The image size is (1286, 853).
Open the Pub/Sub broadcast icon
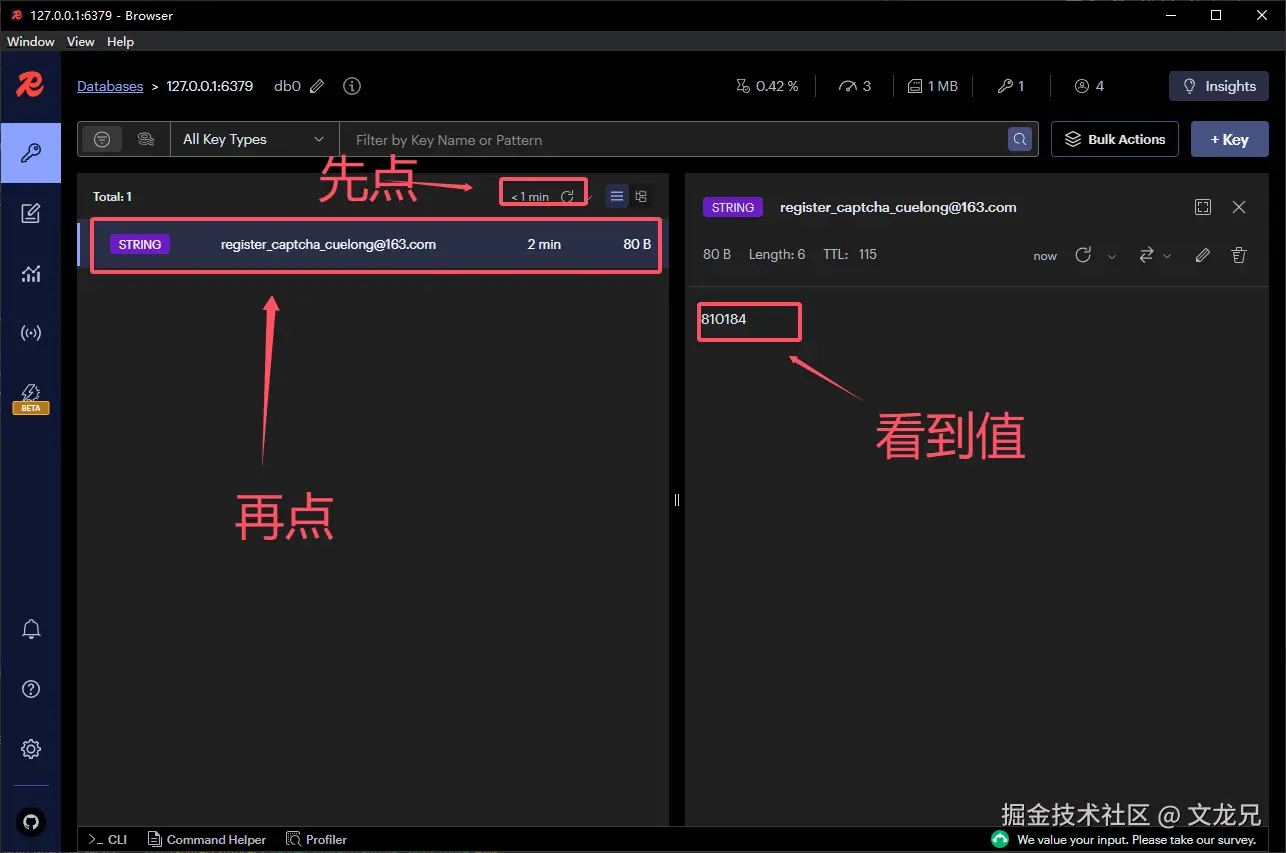pyautogui.click(x=30, y=333)
